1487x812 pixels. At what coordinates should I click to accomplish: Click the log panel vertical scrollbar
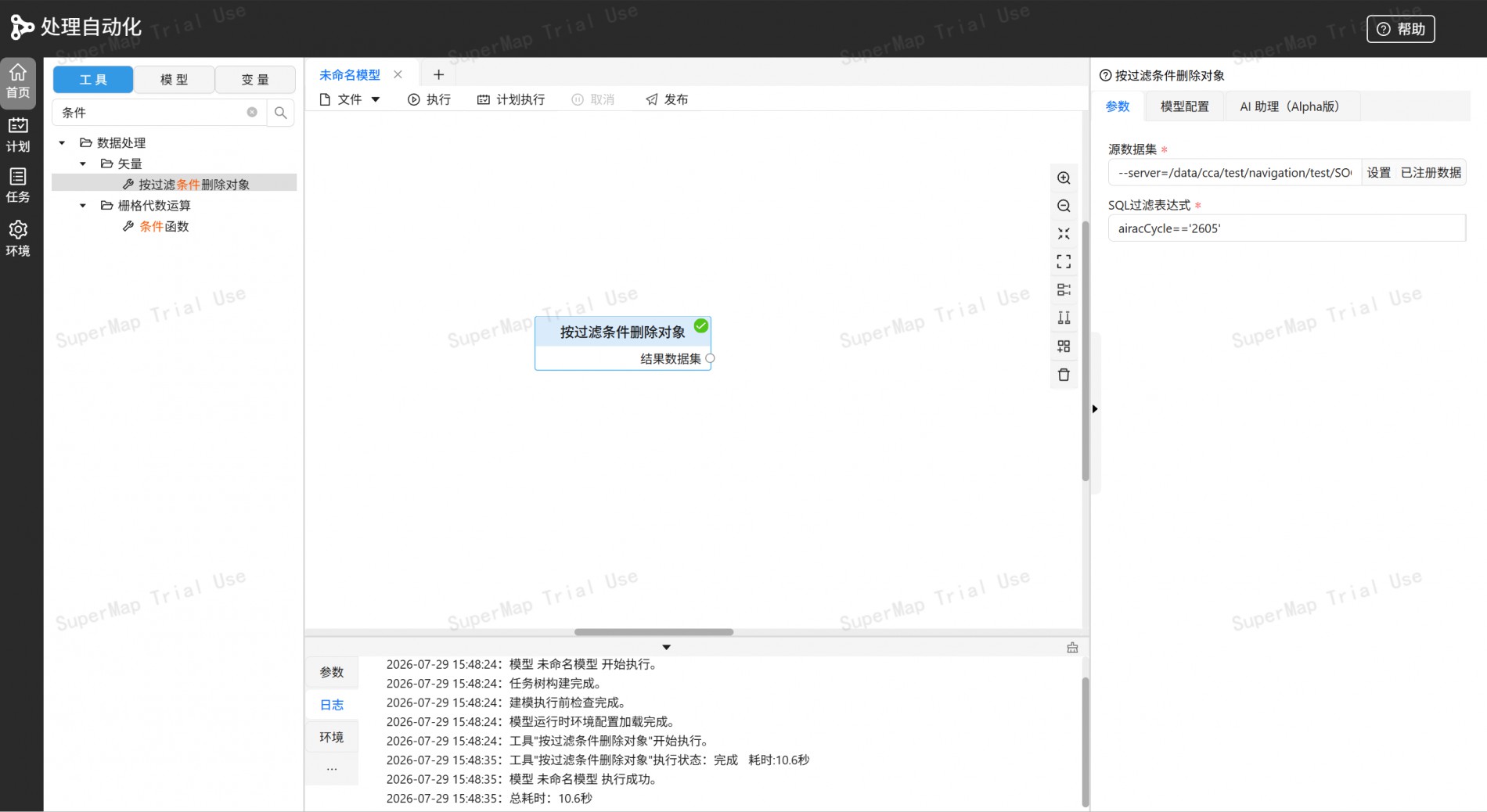coord(1086,742)
